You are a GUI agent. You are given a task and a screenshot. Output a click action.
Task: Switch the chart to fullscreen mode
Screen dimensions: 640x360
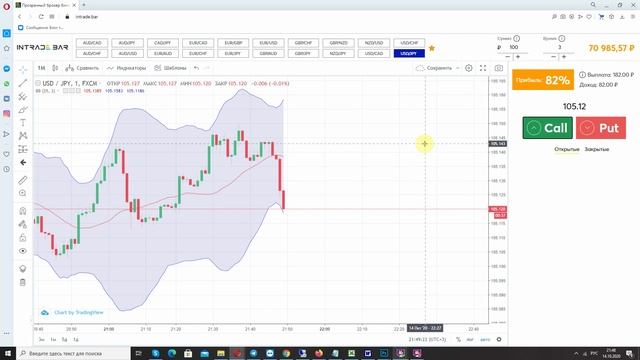tap(483, 68)
